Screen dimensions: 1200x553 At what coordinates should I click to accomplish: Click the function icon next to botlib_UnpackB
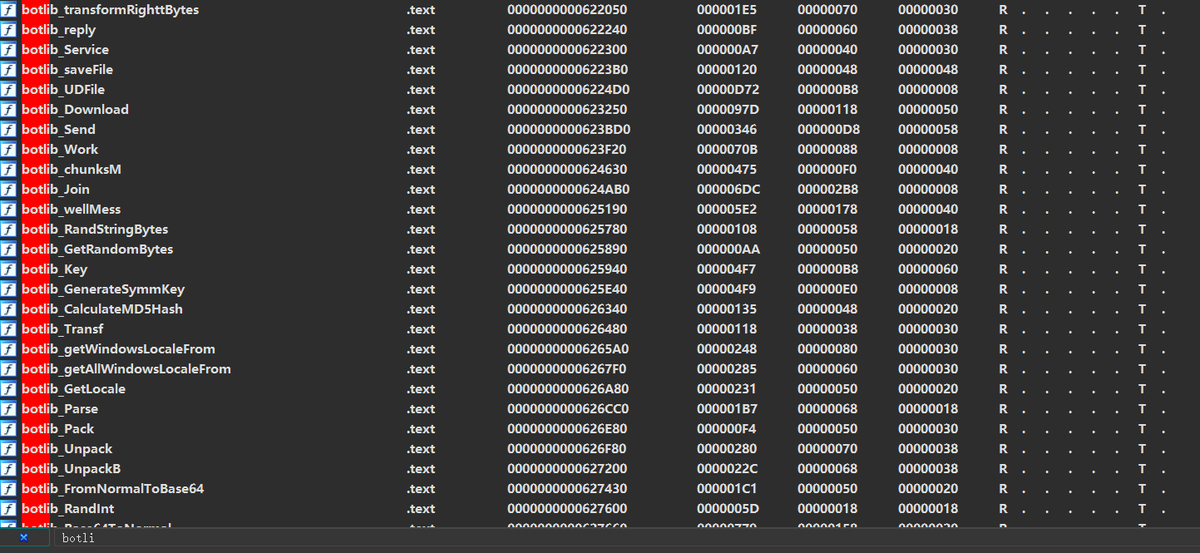[x=9, y=469]
